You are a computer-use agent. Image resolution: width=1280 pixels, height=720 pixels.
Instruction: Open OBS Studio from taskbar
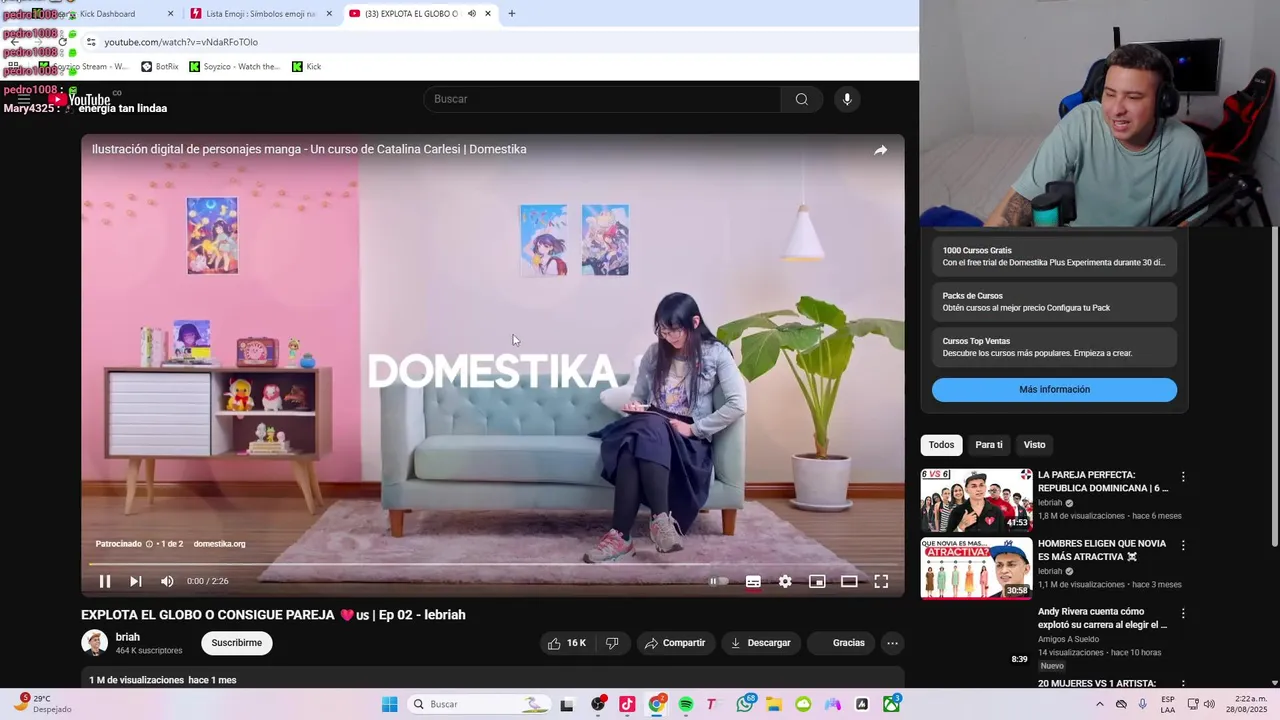(598, 704)
